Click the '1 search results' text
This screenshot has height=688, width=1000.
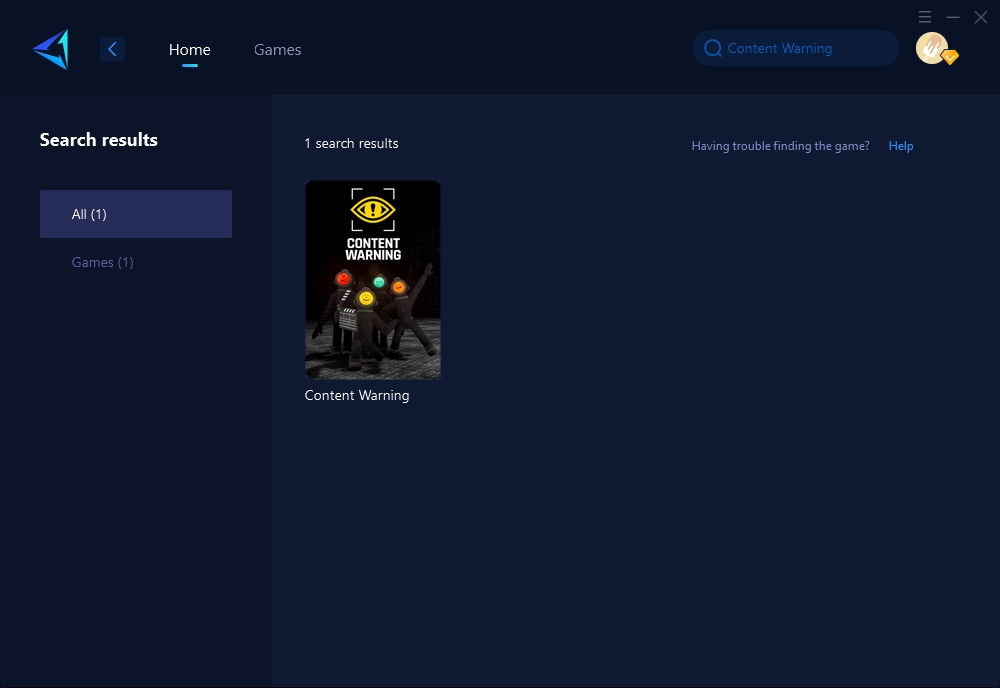(x=351, y=143)
